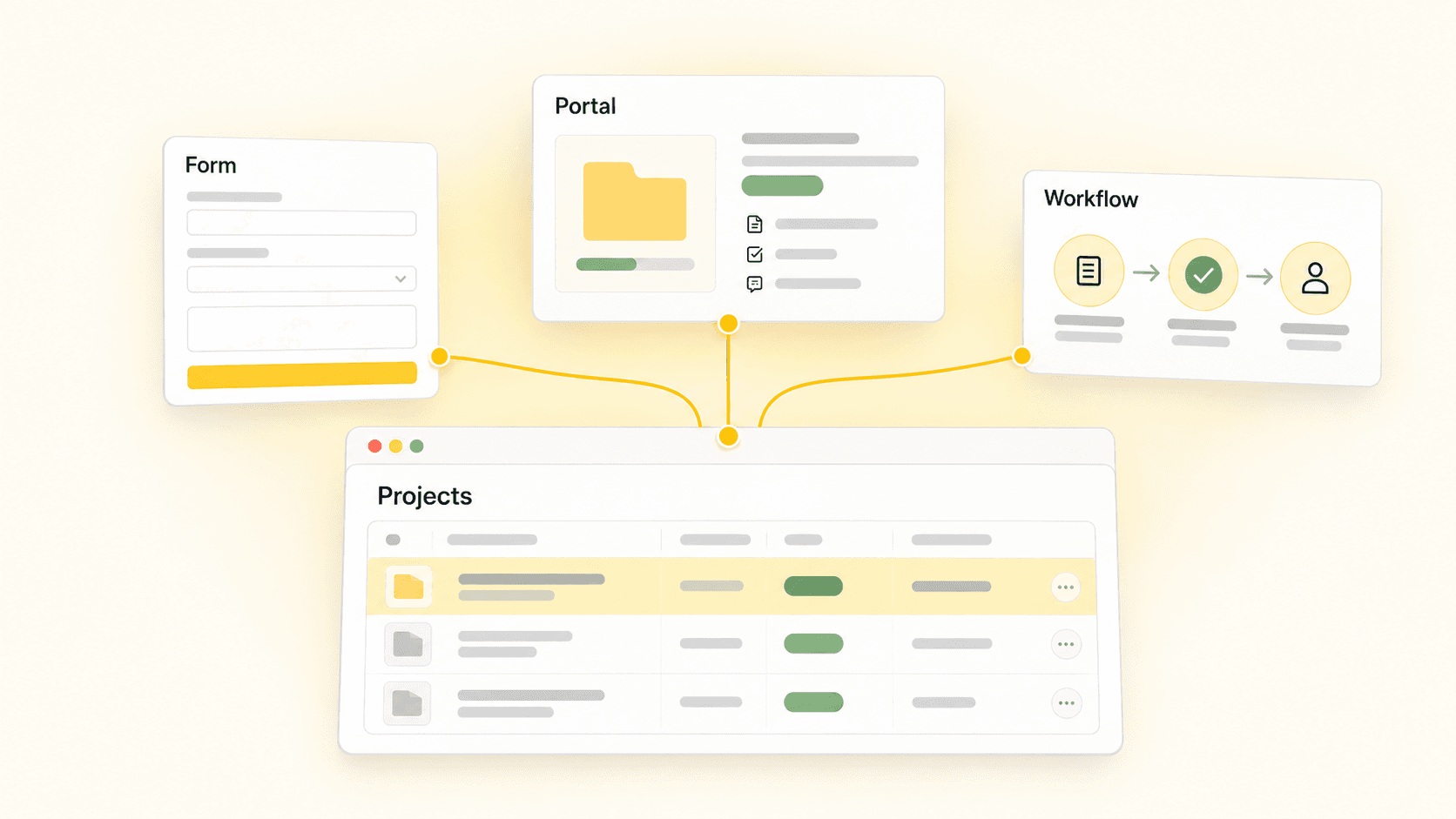Click the gray file icon in second row

point(408,645)
